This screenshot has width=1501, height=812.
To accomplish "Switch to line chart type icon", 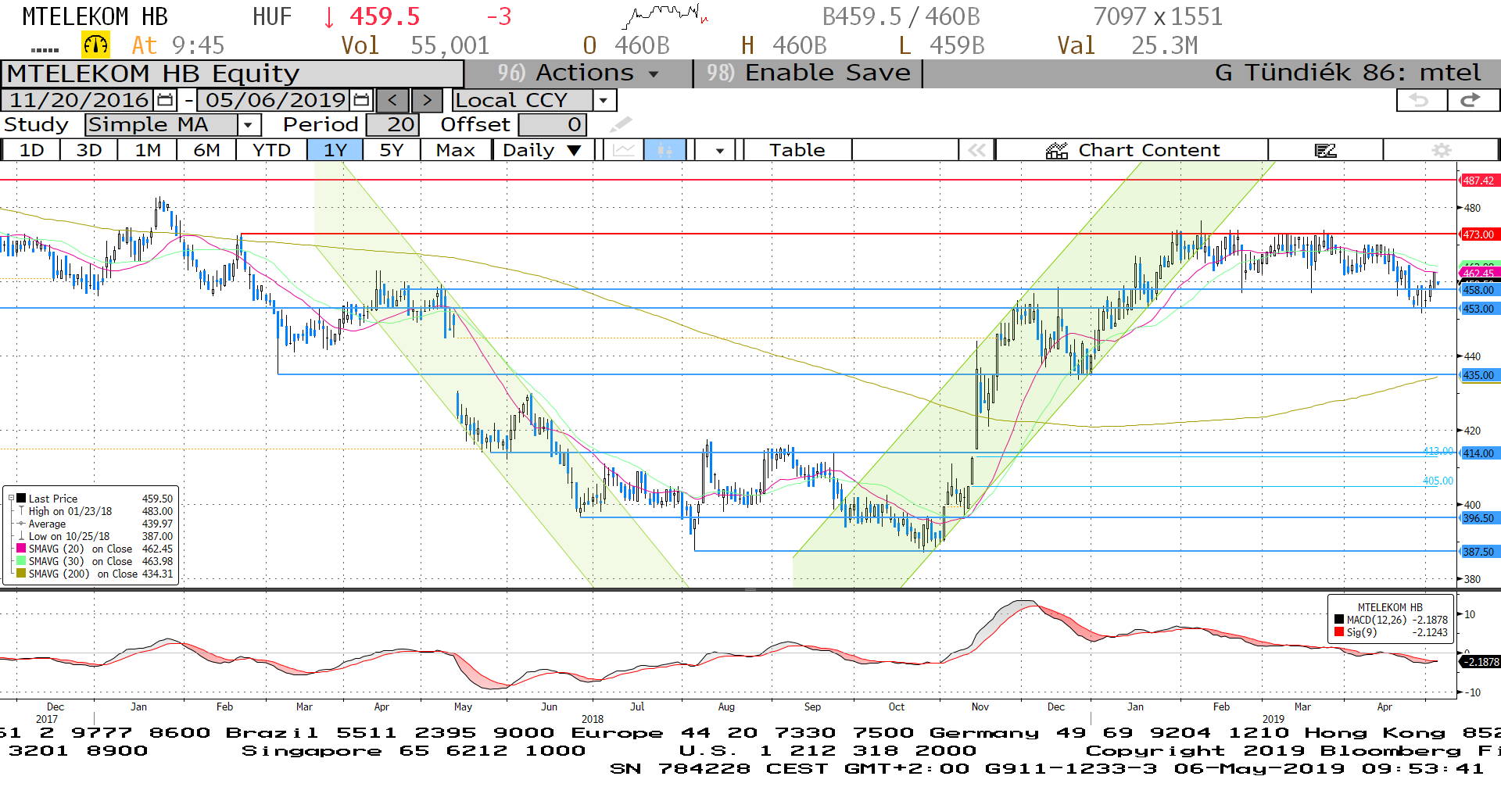I will coord(624,150).
